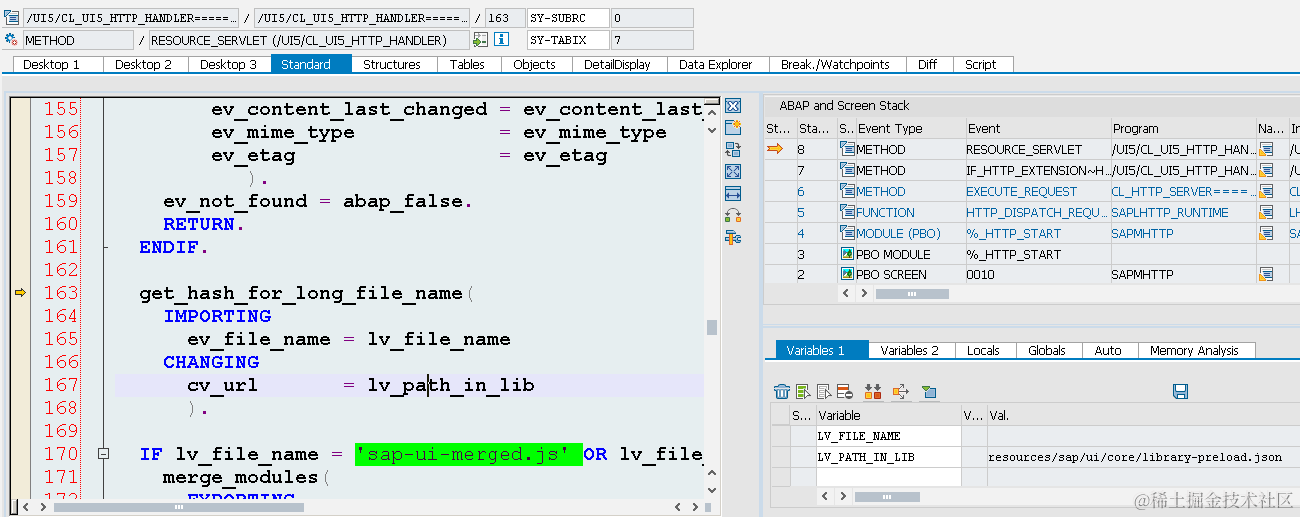Click the empty variable name cell below LV_PATH_IN_LIB
Image resolution: width=1300 pixels, height=517 pixels.
pos(888,477)
